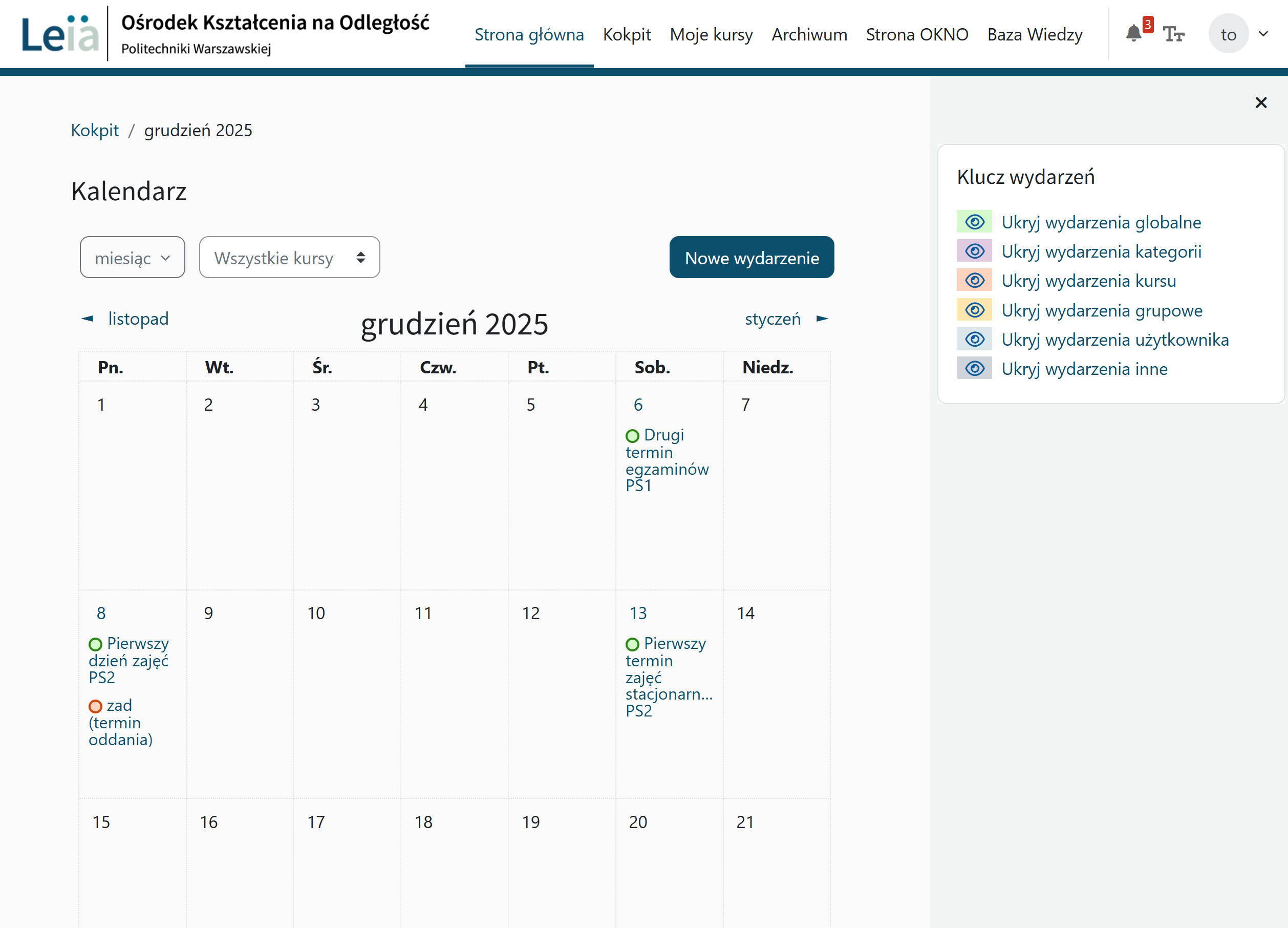Click the green circle icon by Pierwszy dzień zajęć PS2

coord(95,644)
